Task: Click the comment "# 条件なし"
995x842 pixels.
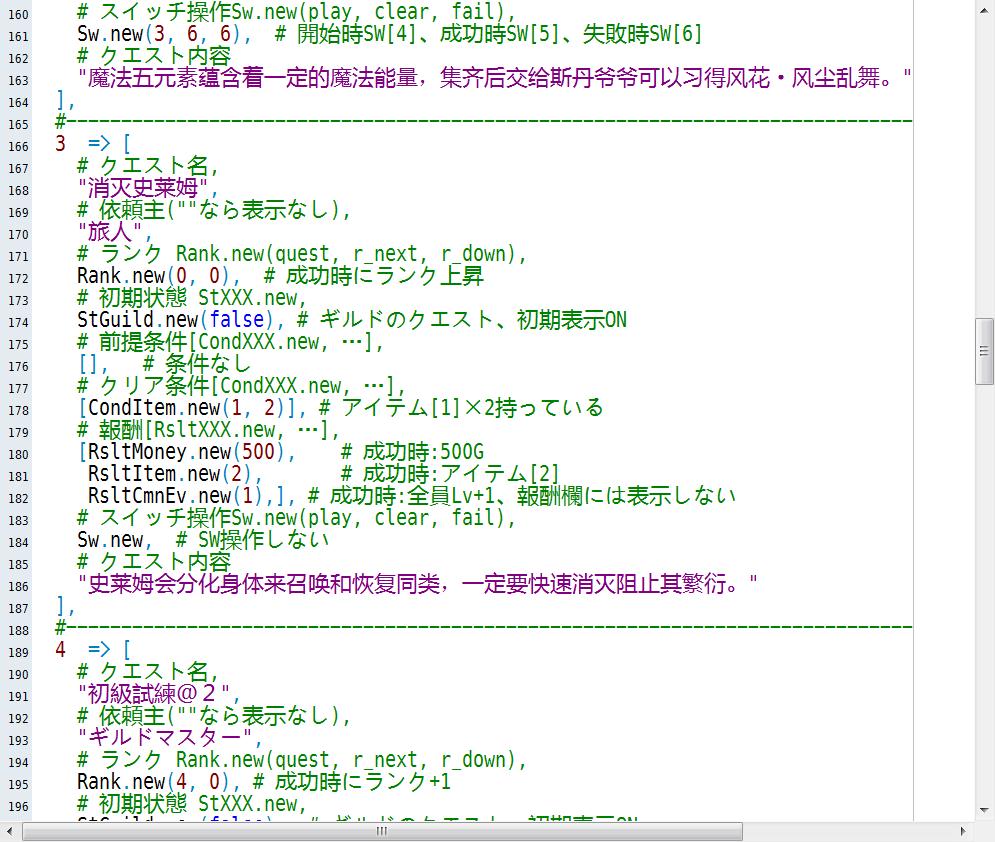Action: tap(197, 364)
